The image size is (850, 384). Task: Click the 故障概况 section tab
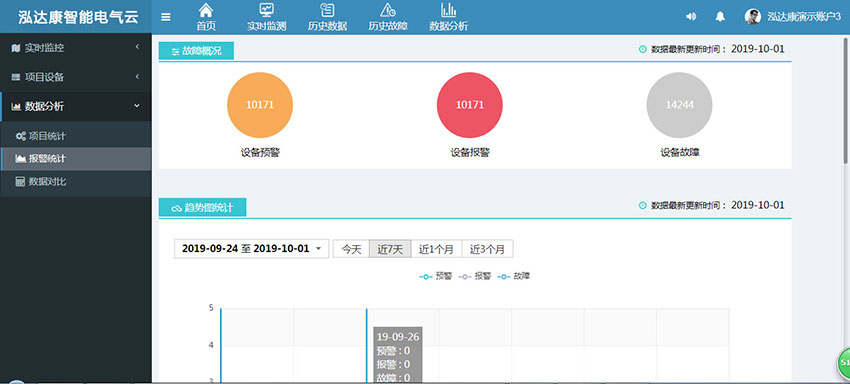pos(196,51)
